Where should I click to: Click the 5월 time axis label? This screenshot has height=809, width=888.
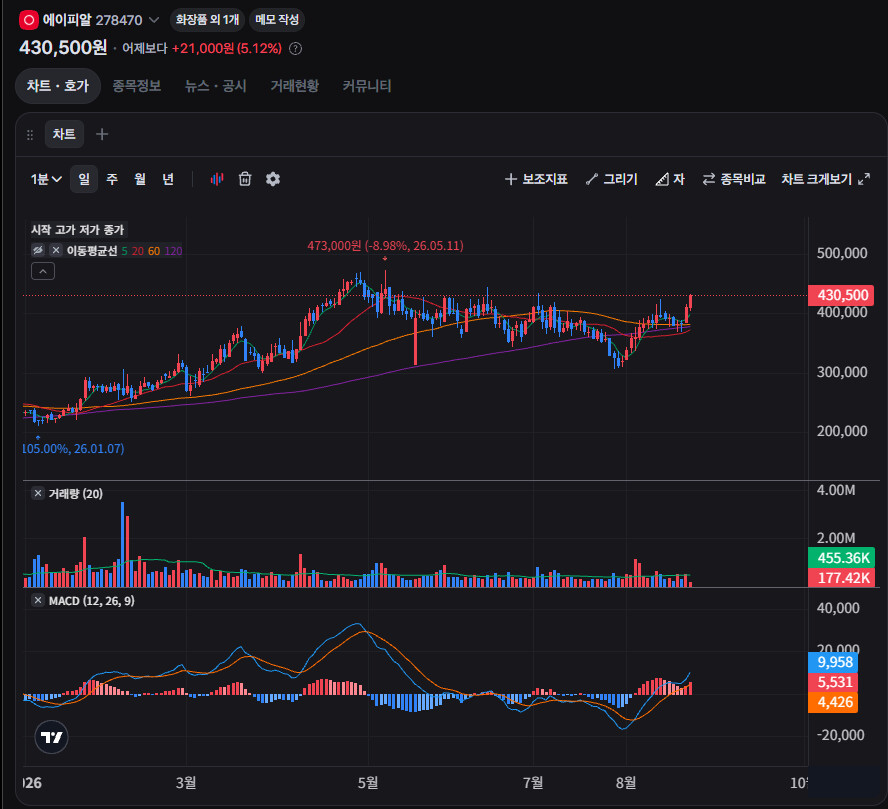(368, 783)
